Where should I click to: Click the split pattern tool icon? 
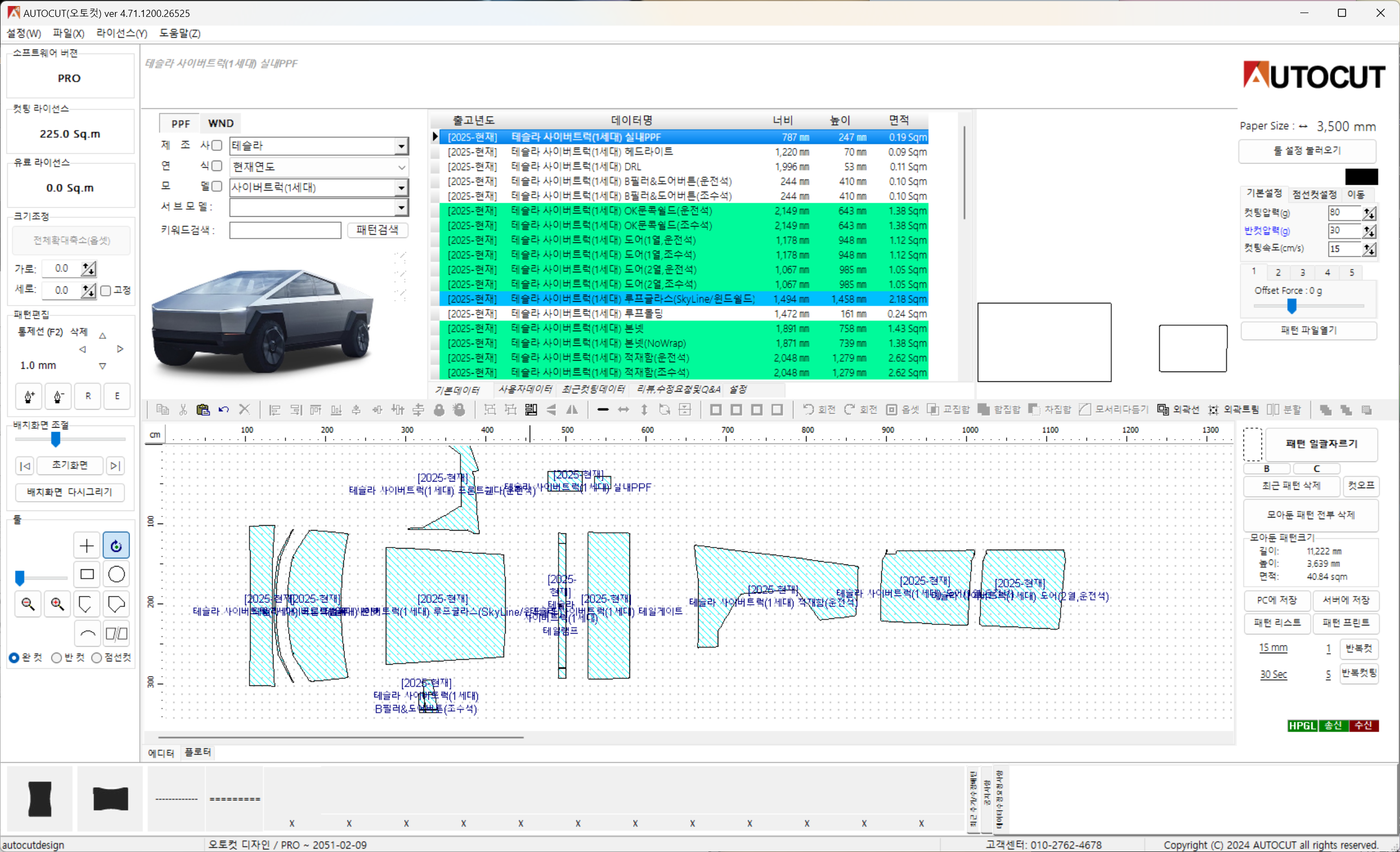[x=117, y=634]
